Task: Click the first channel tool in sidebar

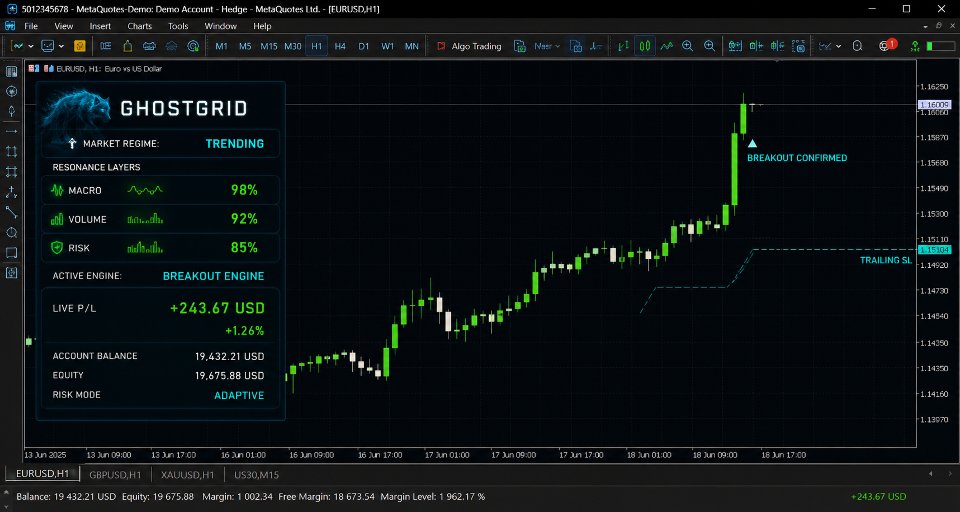Action: coord(11,151)
